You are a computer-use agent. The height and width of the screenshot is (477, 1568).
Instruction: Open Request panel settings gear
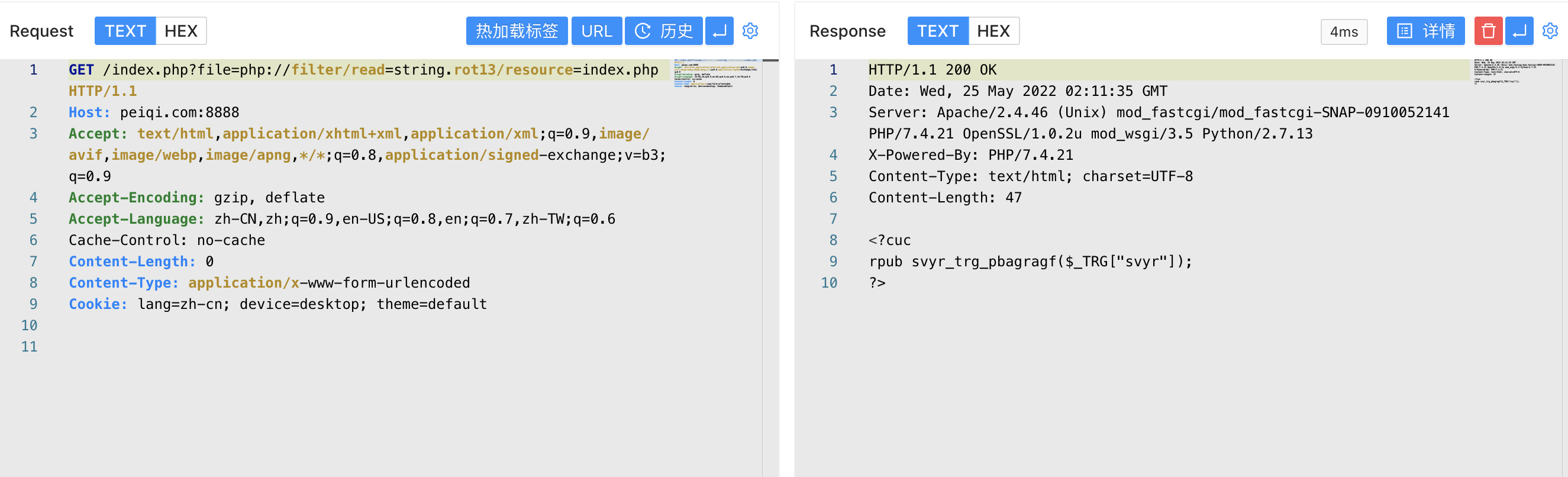click(x=750, y=31)
